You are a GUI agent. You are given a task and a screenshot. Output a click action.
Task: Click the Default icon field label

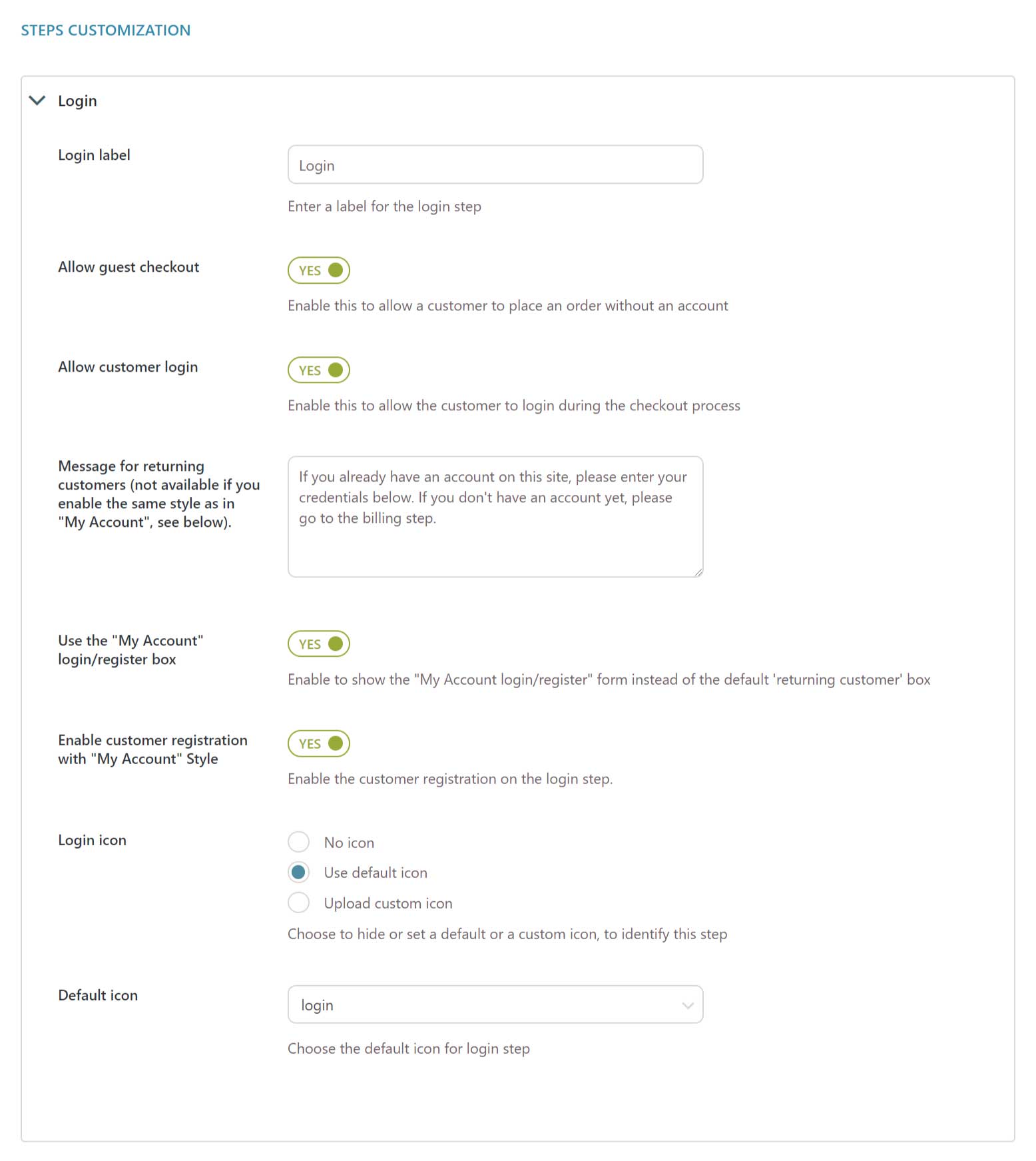[x=98, y=995]
